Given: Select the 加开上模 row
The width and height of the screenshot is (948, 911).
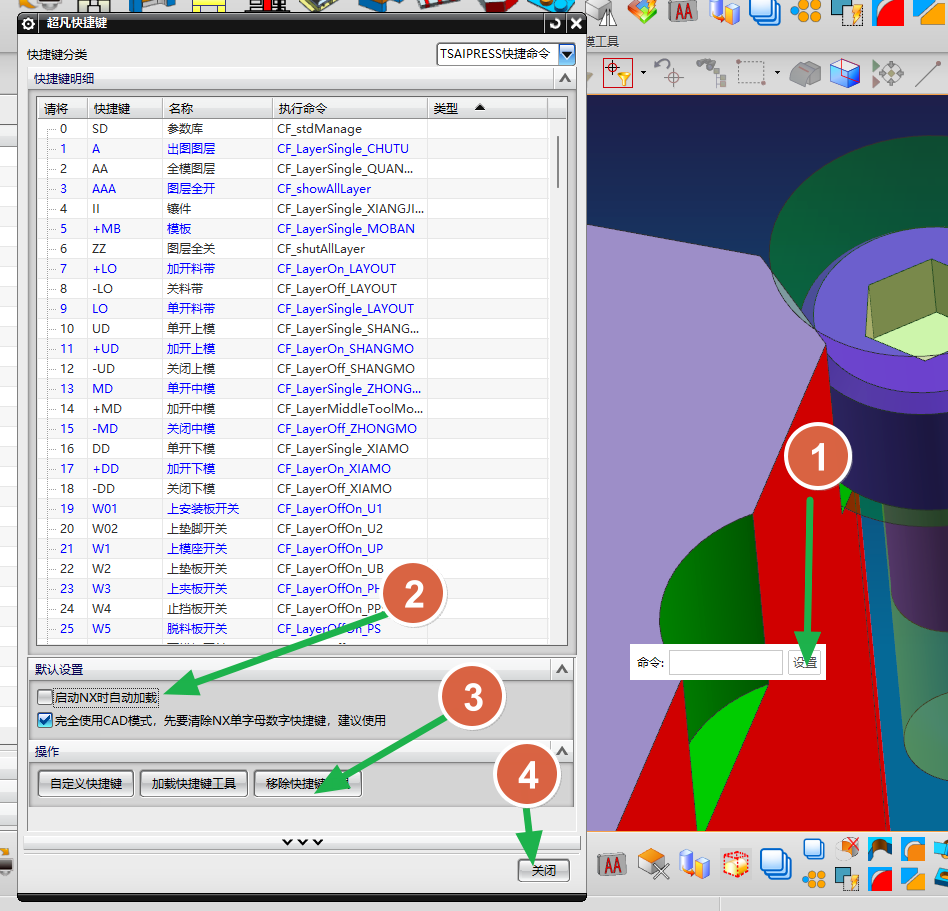Looking at the screenshot, I should [293, 349].
